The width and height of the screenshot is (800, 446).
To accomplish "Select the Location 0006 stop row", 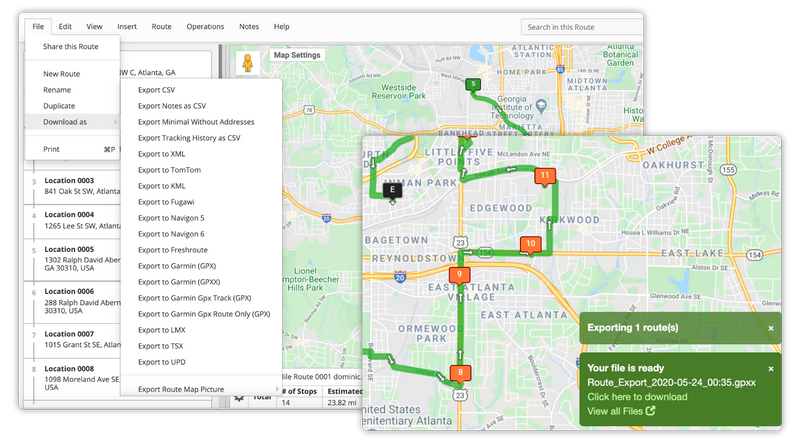I will [x=72, y=301].
